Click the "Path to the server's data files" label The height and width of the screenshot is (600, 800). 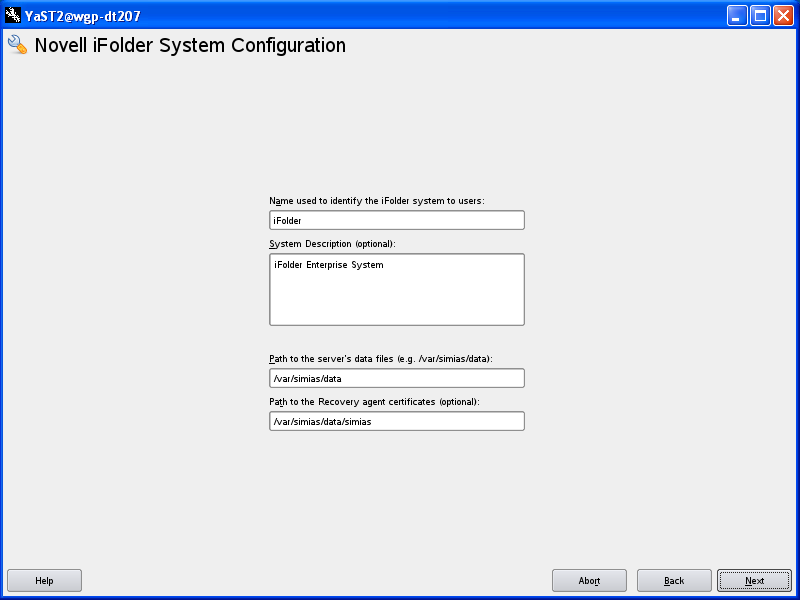[381, 359]
